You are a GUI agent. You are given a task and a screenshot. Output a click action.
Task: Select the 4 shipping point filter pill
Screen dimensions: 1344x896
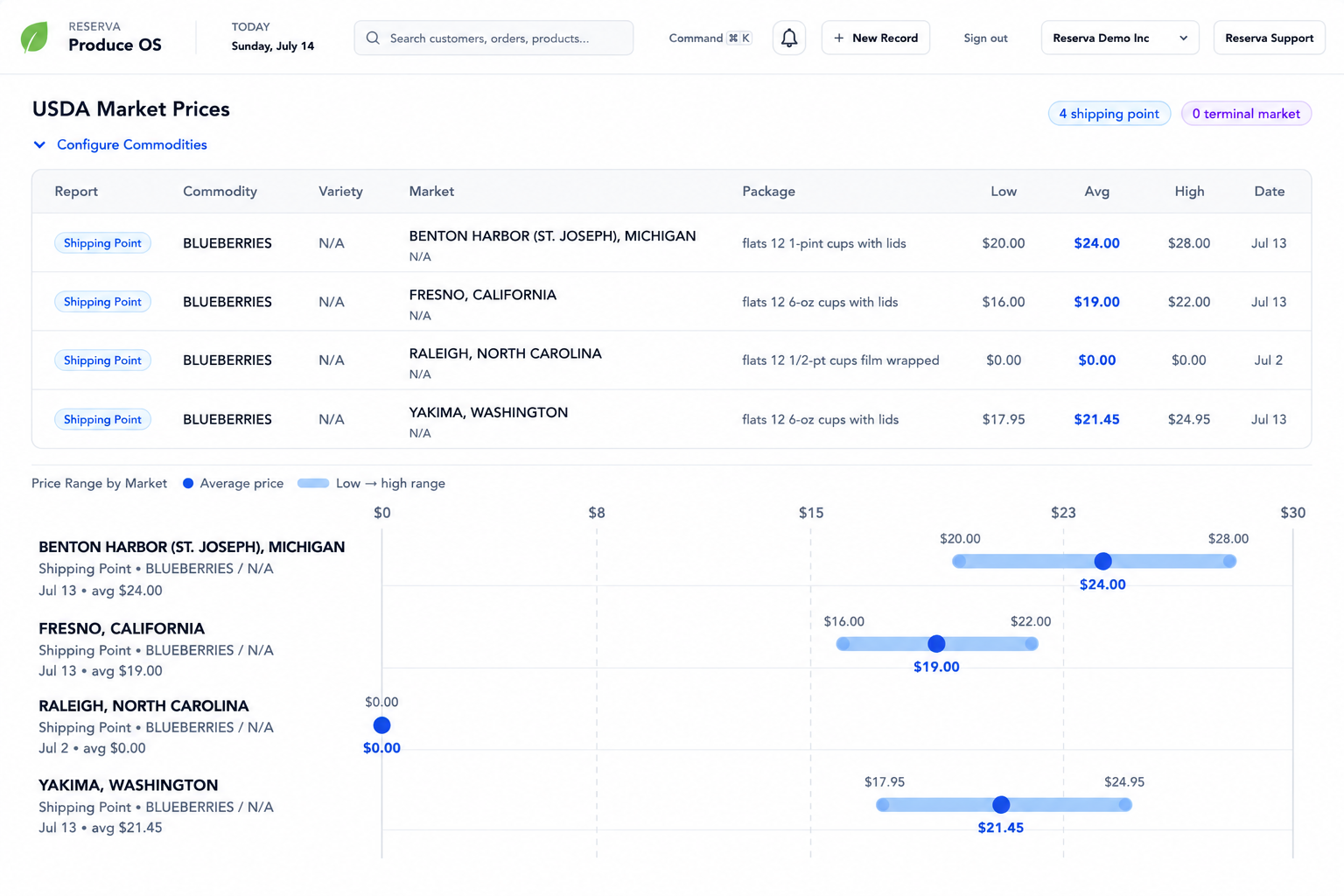[1109, 114]
